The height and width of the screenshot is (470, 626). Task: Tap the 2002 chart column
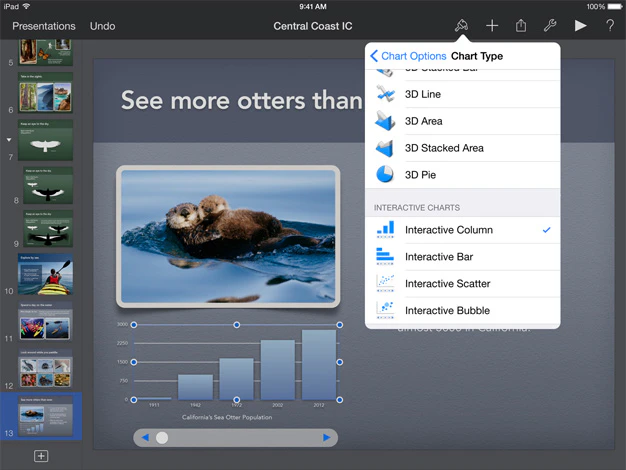point(277,370)
